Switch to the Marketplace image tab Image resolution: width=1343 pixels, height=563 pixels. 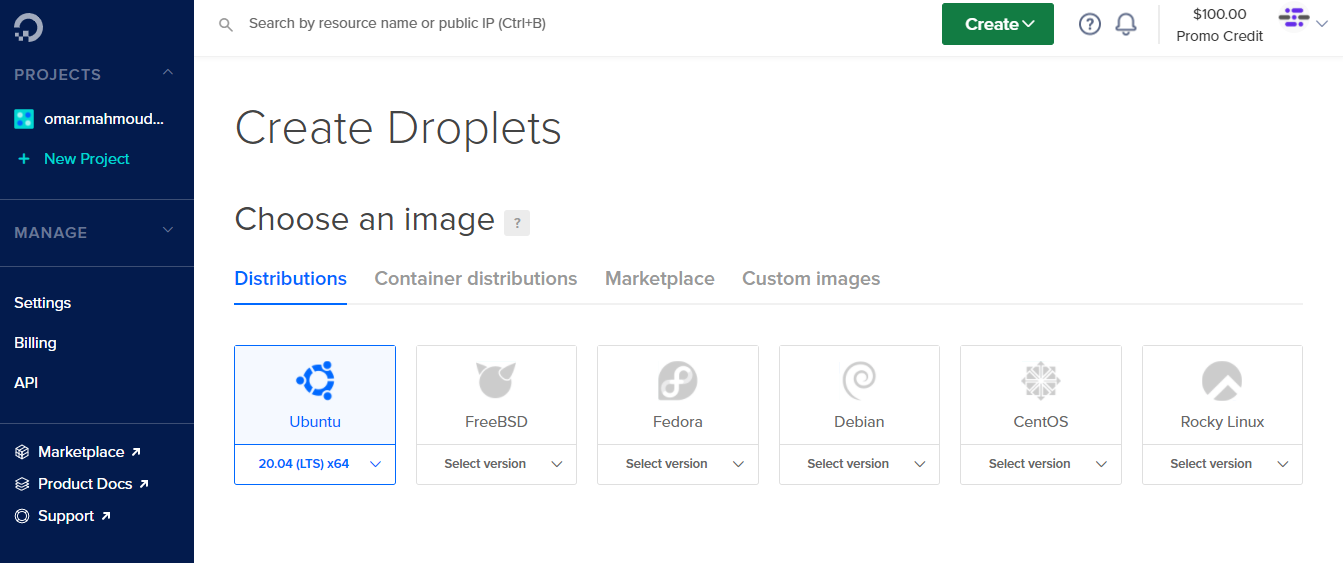(x=660, y=279)
